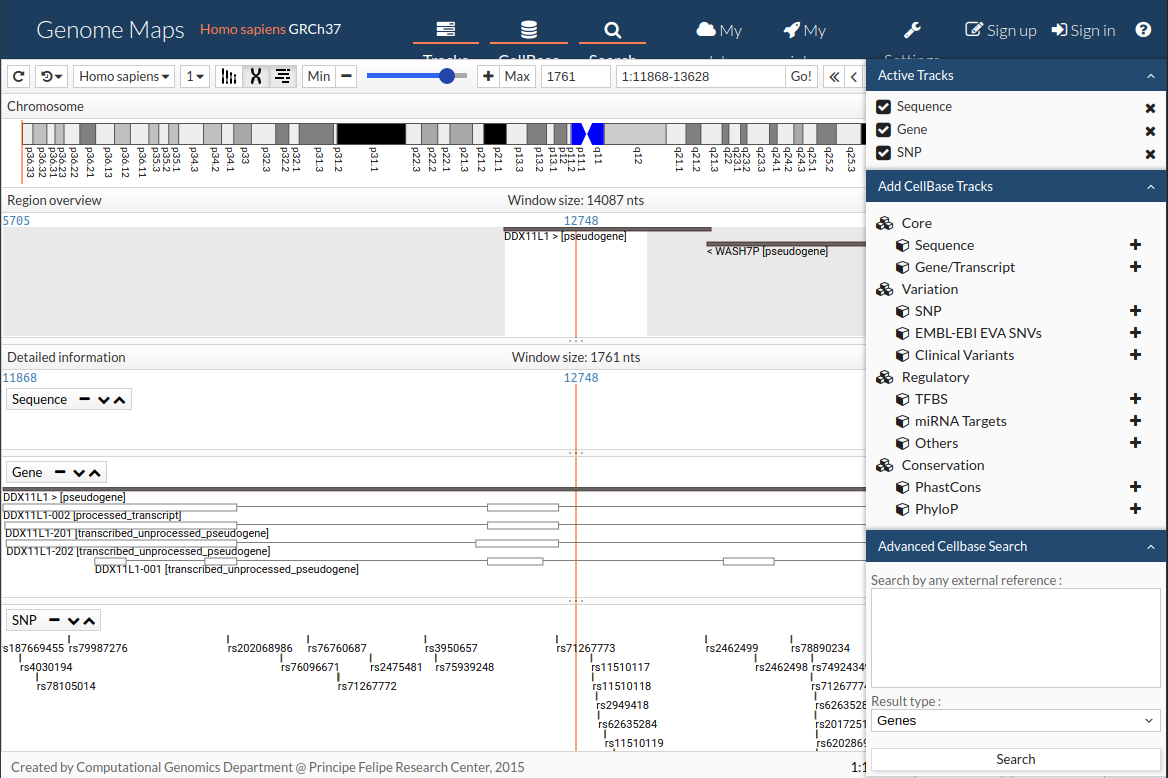The width and height of the screenshot is (1168, 778).
Task: Collapse the Add CellBase Tracks panel
Action: 1151,186
